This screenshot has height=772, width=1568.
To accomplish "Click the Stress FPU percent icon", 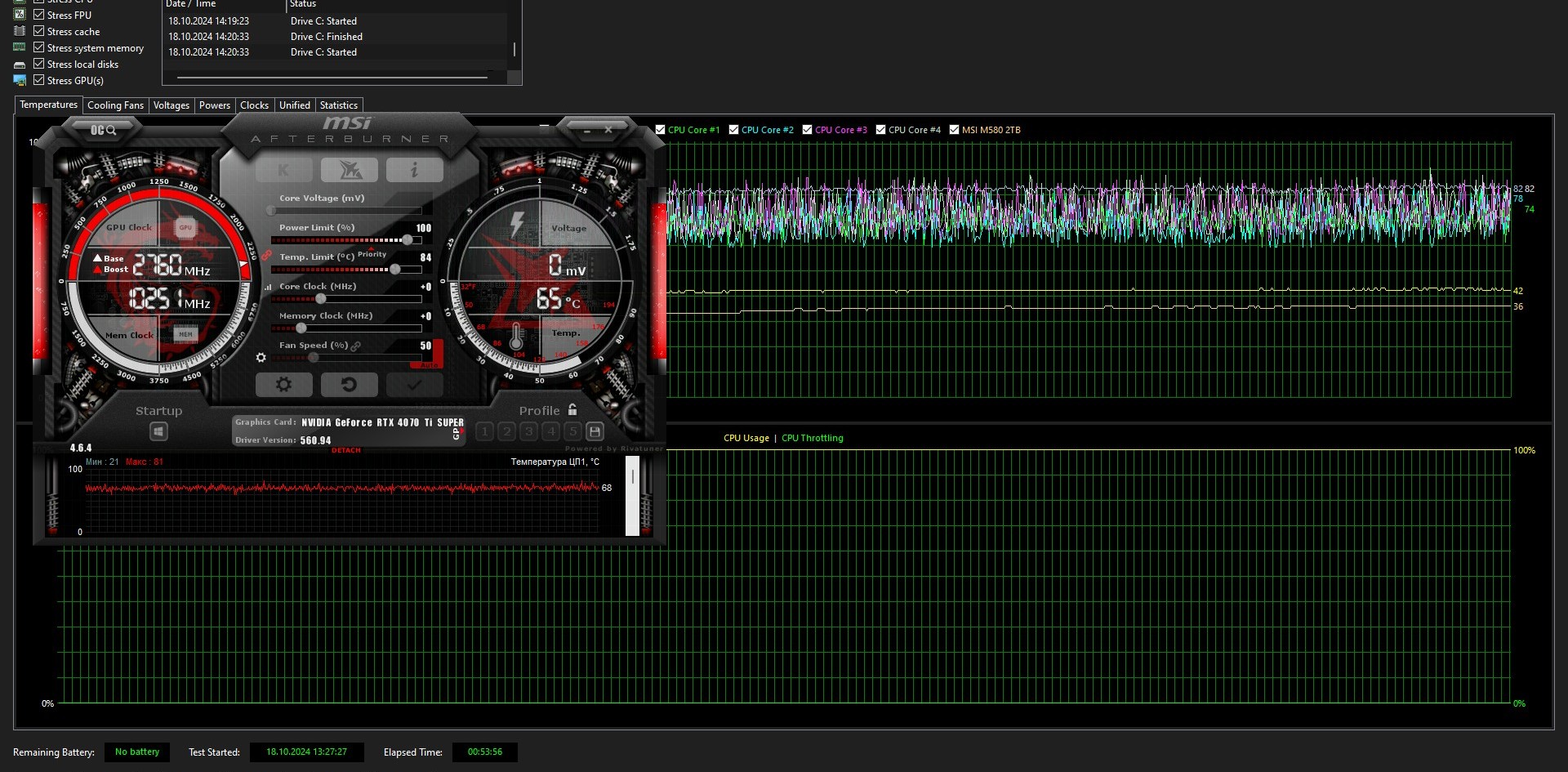I will coord(20,15).
